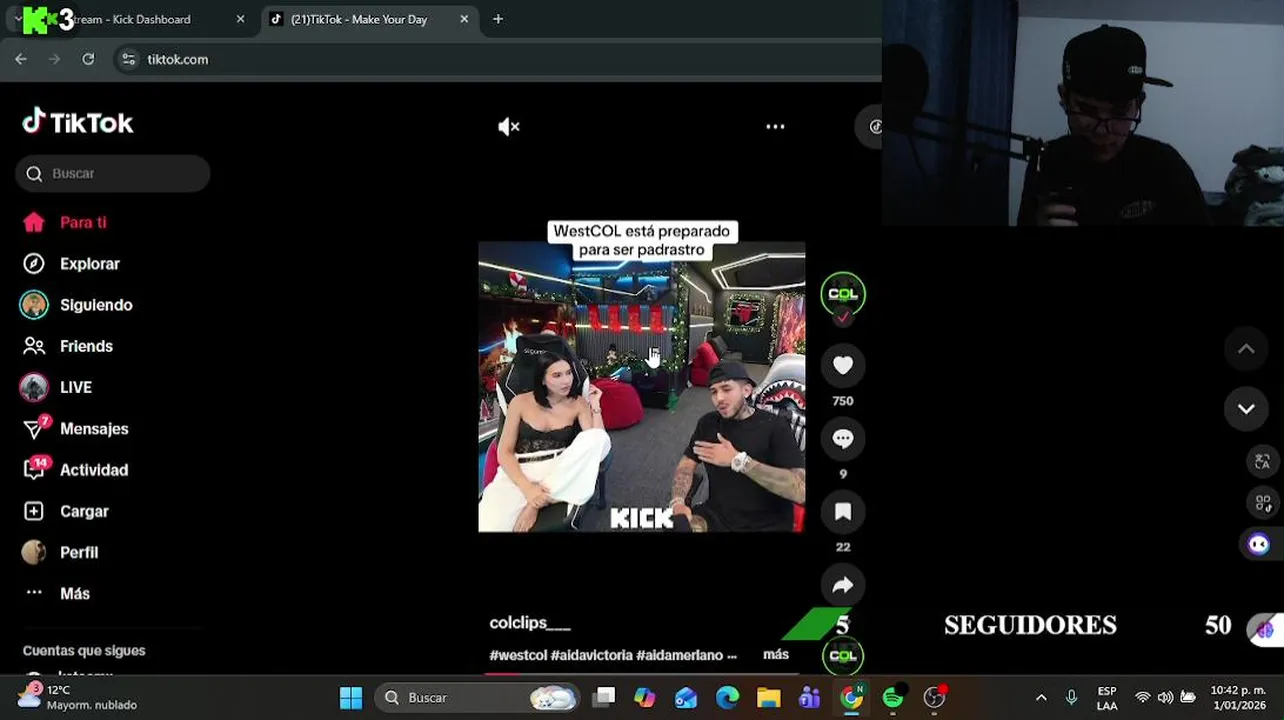The height and width of the screenshot is (720, 1284).
Task: Go forward in the browser
Action: (x=55, y=59)
